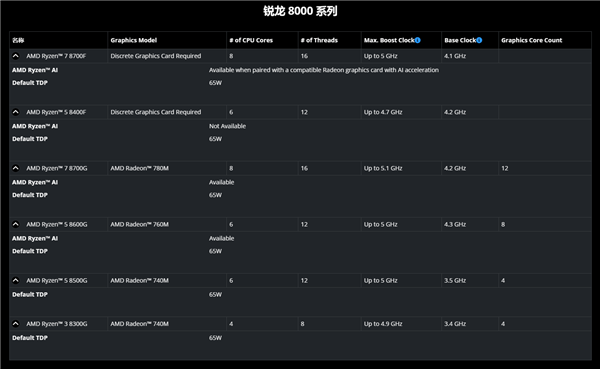The height and width of the screenshot is (369, 600).
Task: Select the AMD Ryzen 3 8300G name
Action: point(57,324)
